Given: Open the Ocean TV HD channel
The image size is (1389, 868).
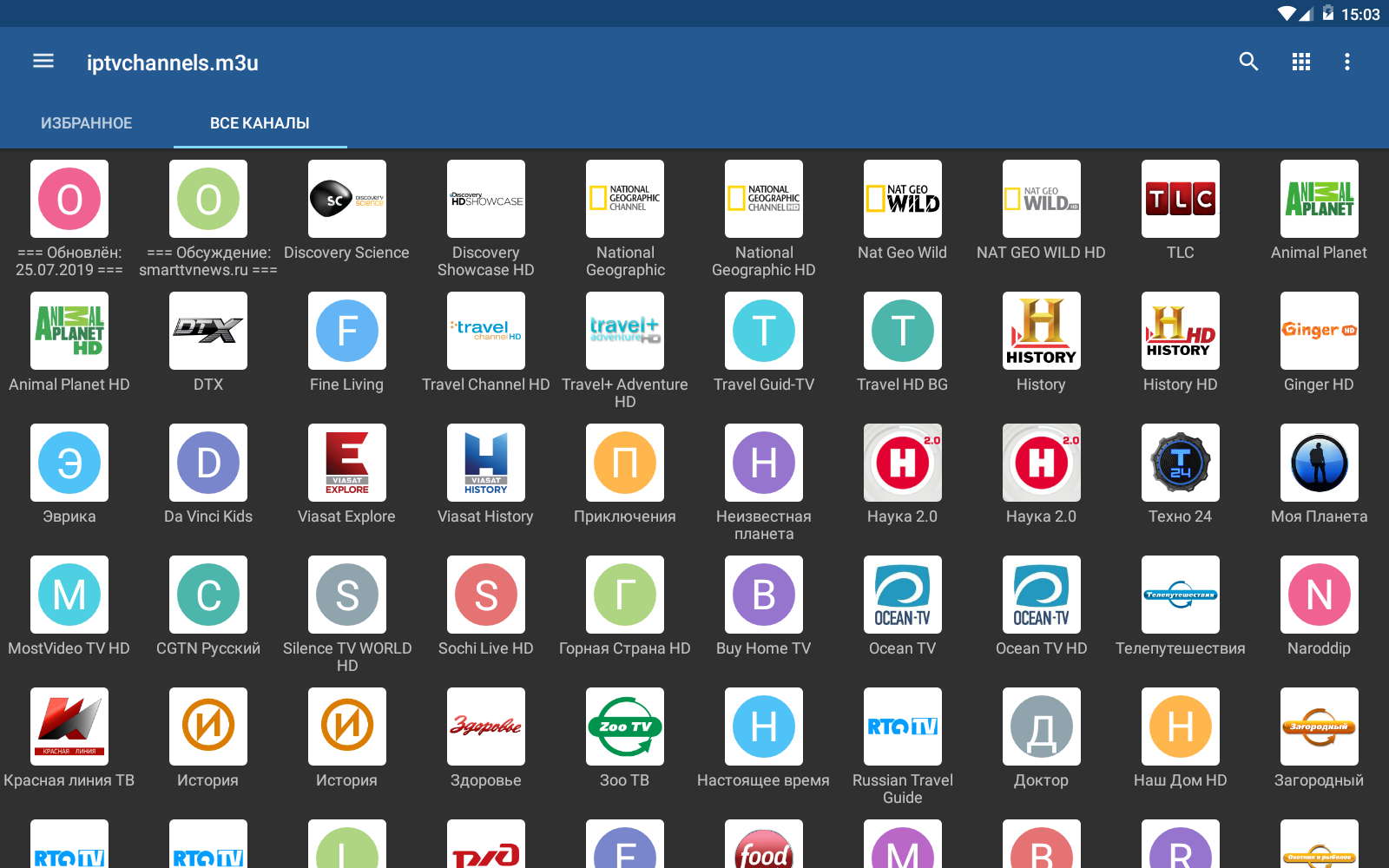Looking at the screenshot, I should point(1042,595).
